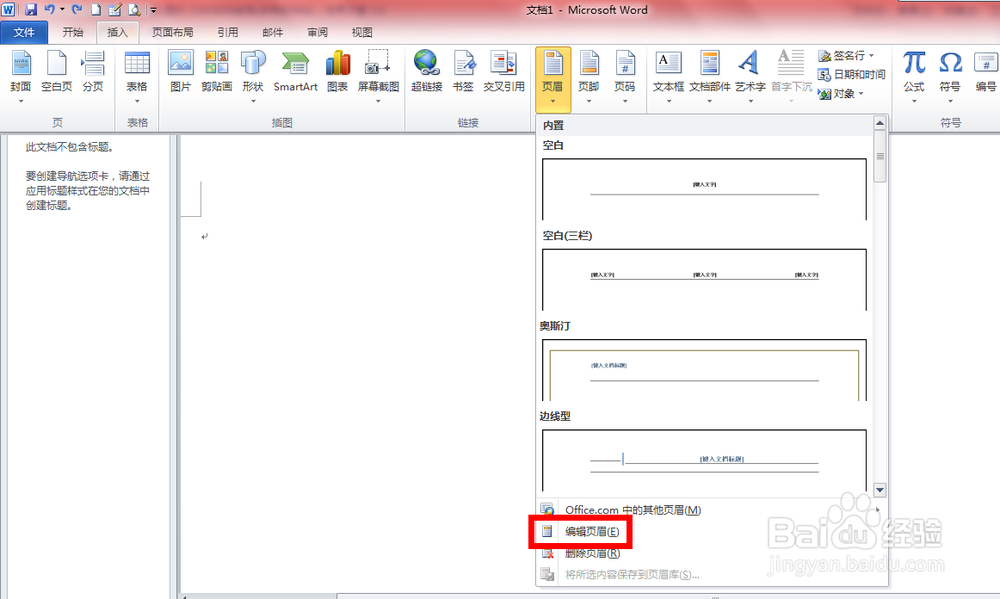Undo the last action

click(49, 10)
